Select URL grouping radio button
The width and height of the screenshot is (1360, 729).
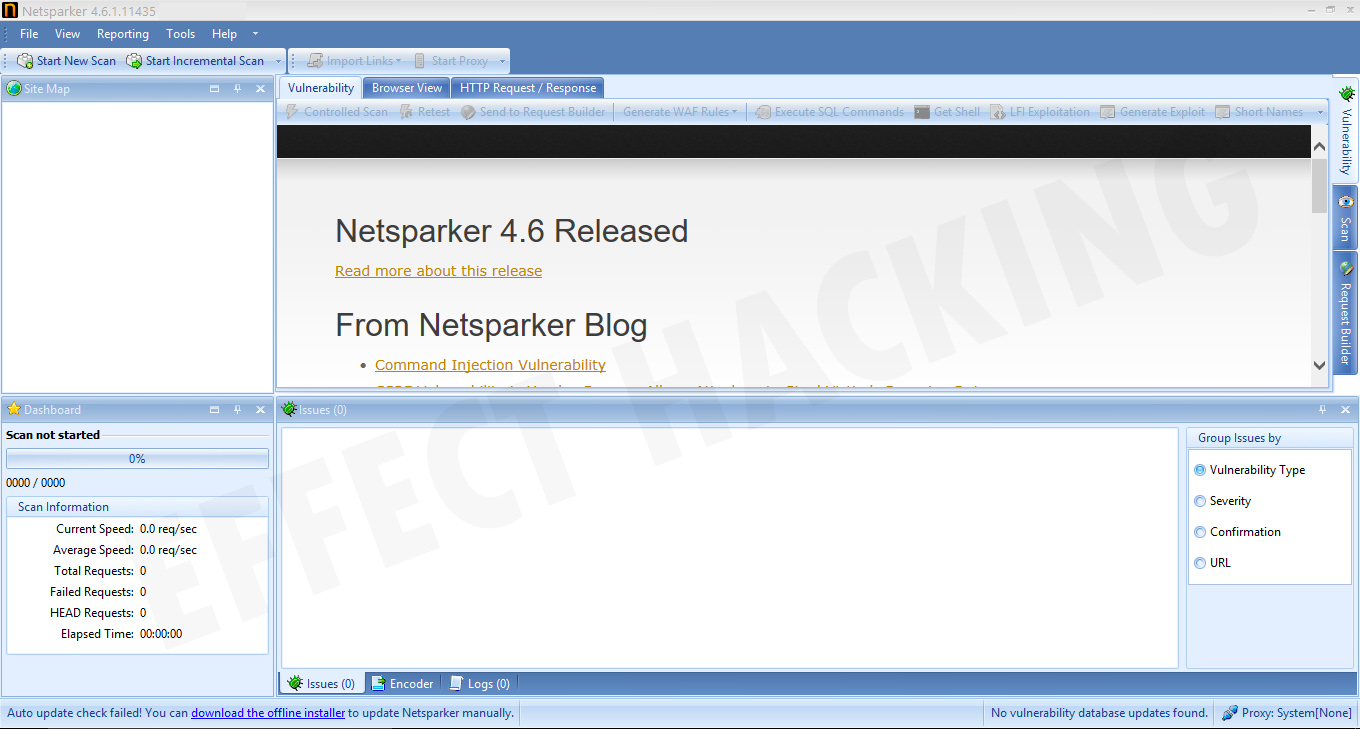click(x=1200, y=563)
